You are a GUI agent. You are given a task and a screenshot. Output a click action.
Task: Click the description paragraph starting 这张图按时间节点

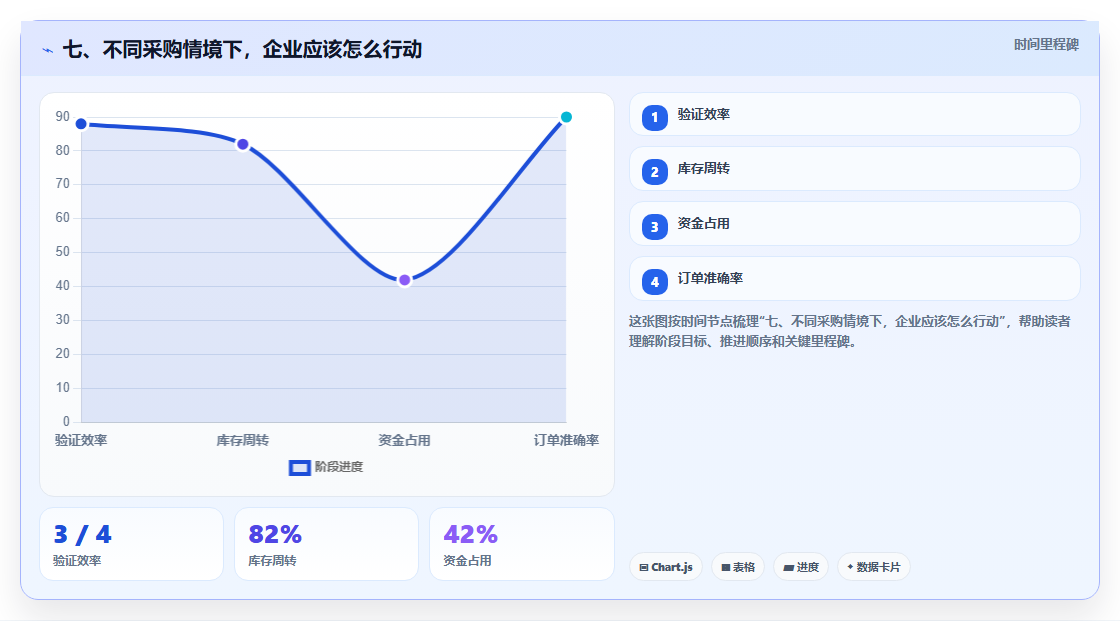click(x=850, y=332)
